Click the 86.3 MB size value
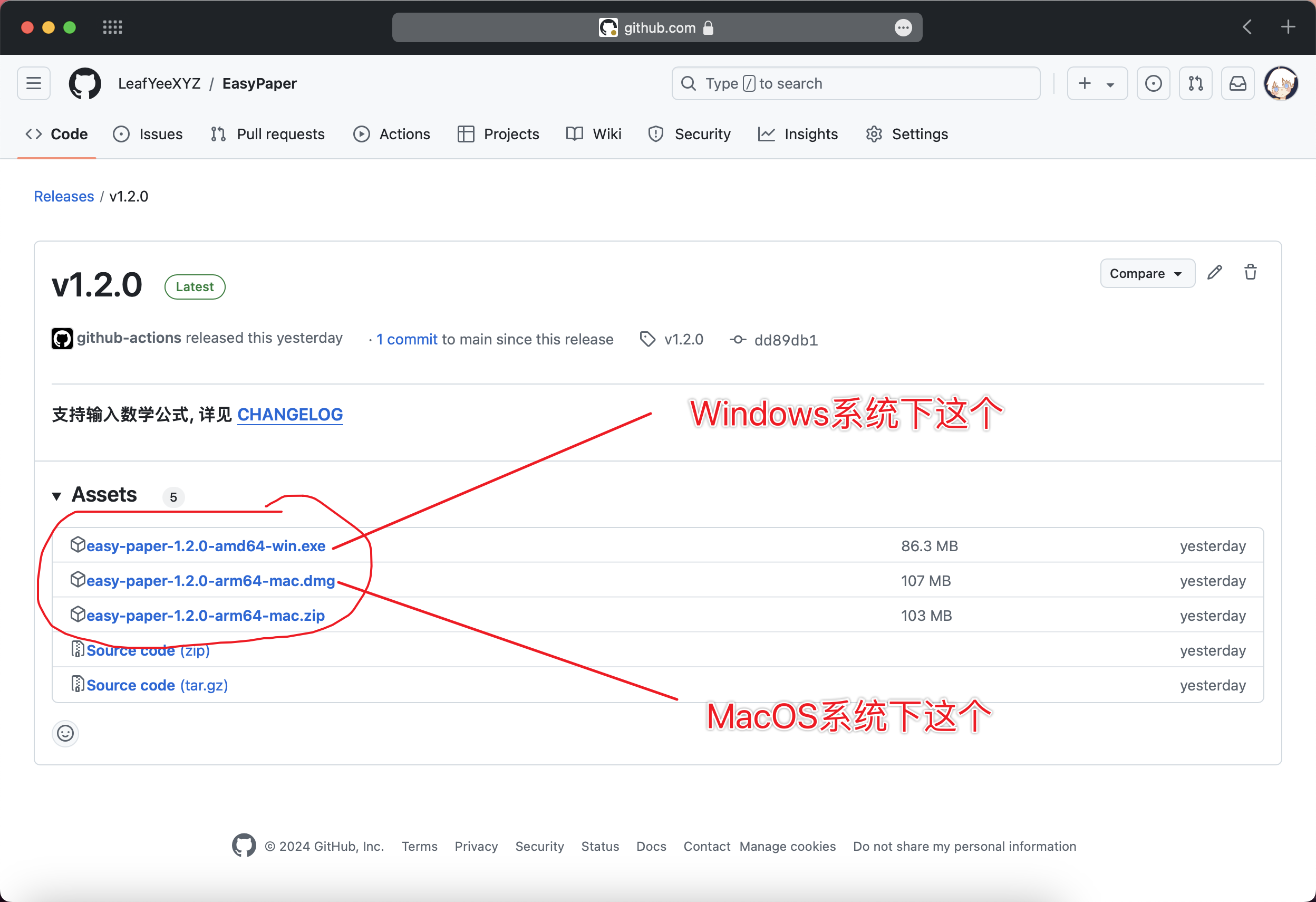The image size is (1316, 902). pos(929,545)
